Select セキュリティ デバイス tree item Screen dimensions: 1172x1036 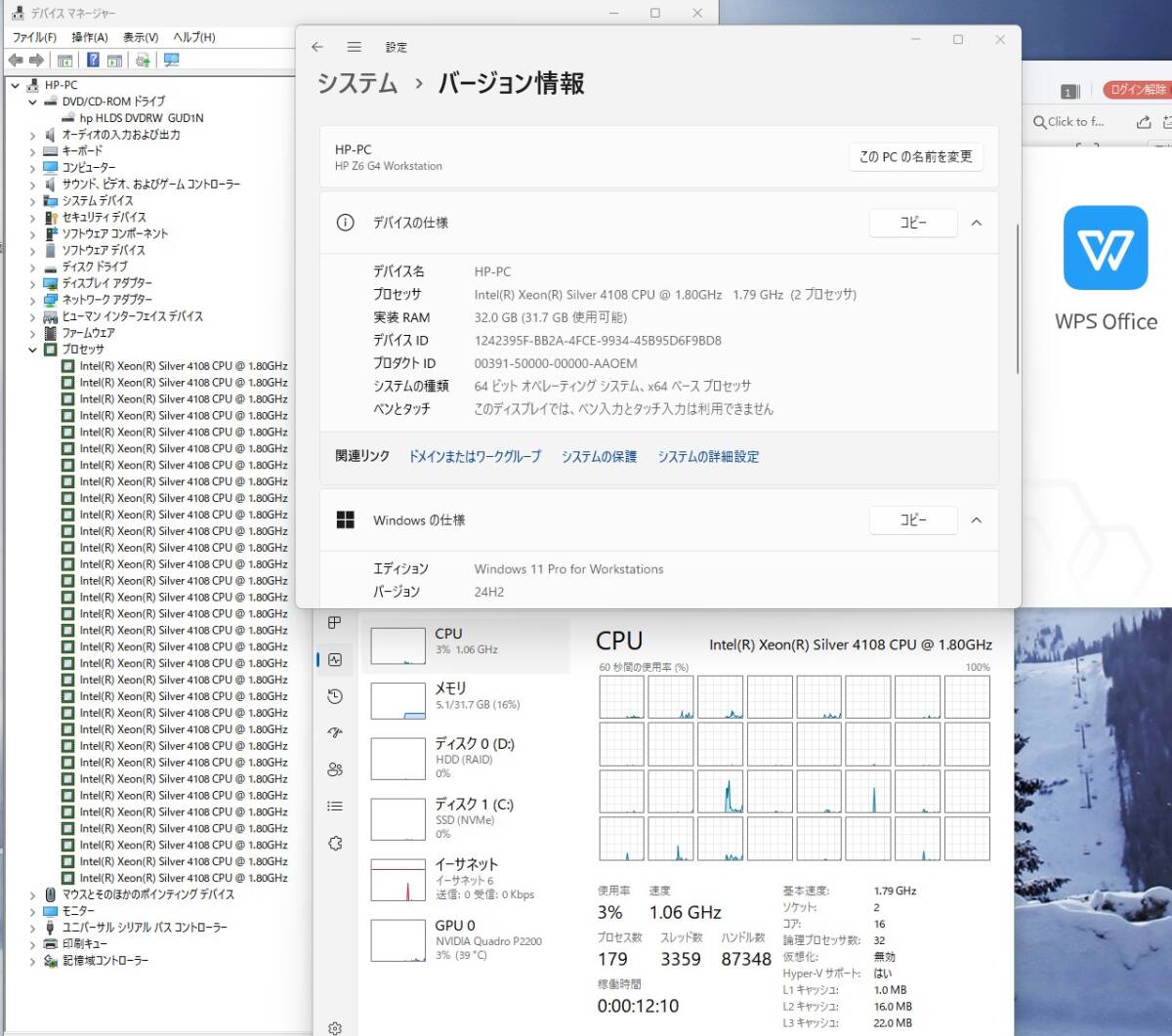pos(104,217)
